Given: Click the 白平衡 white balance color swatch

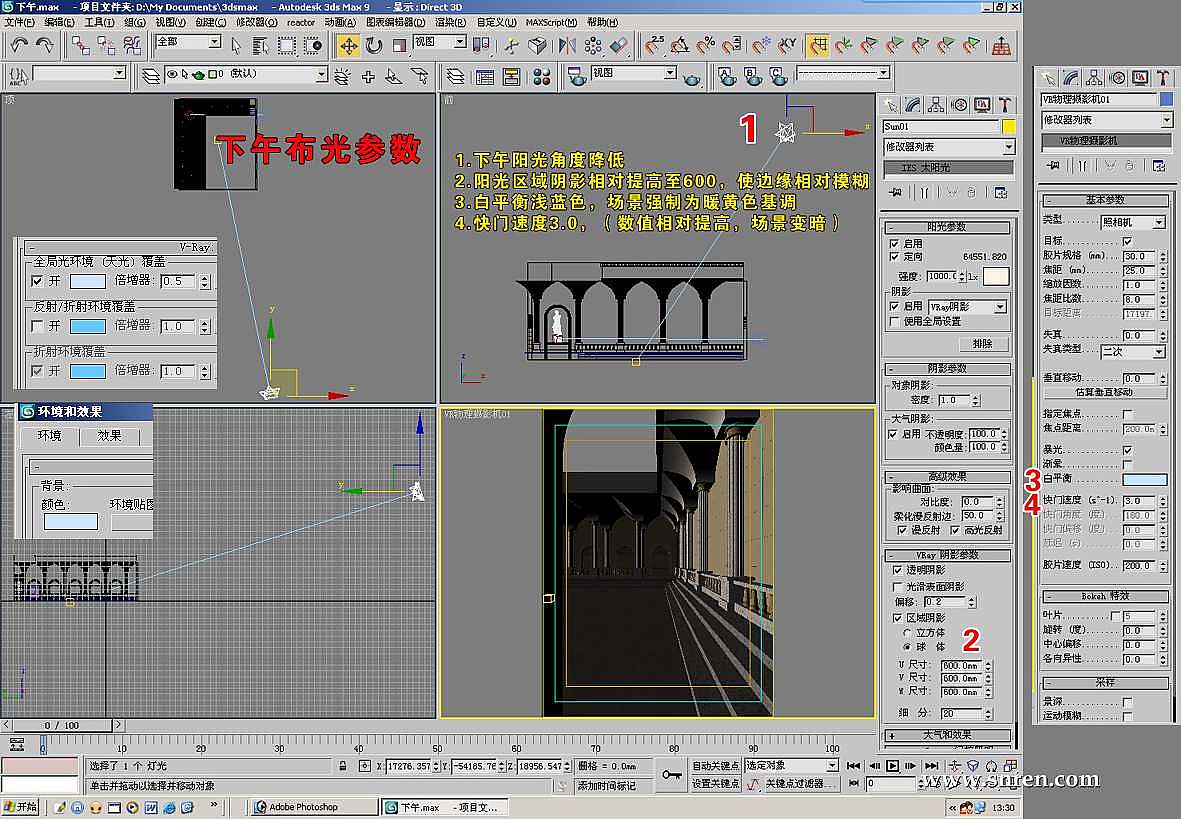Looking at the screenshot, I should pos(1144,480).
